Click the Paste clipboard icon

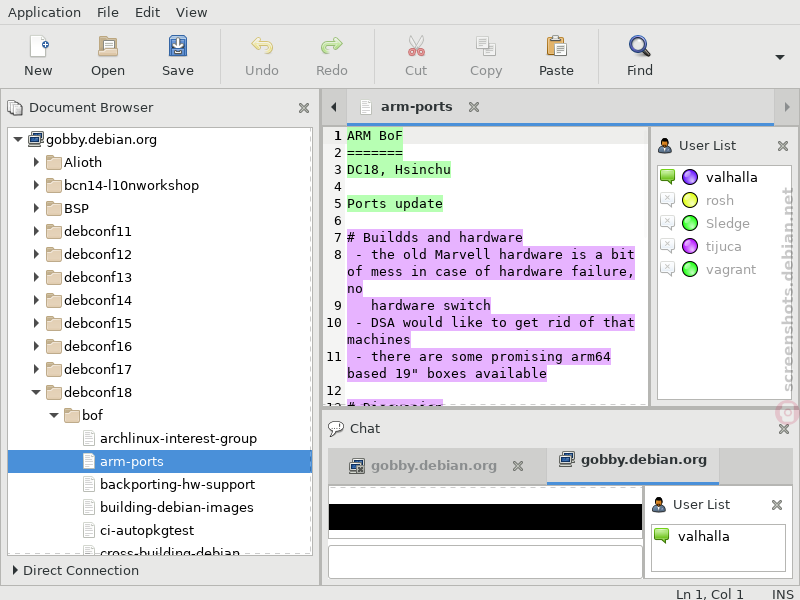pyautogui.click(x=556, y=46)
